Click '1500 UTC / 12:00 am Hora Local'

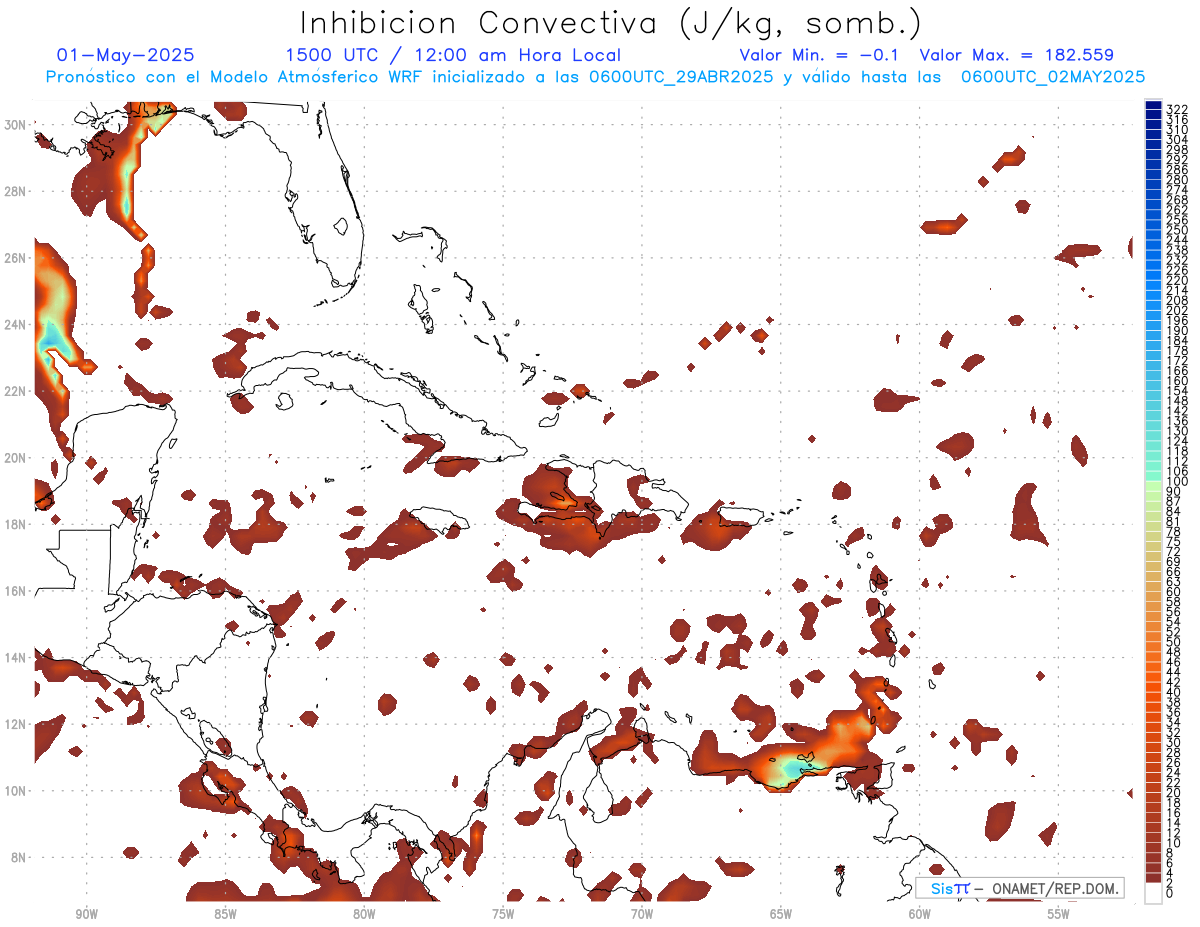coord(453,56)
